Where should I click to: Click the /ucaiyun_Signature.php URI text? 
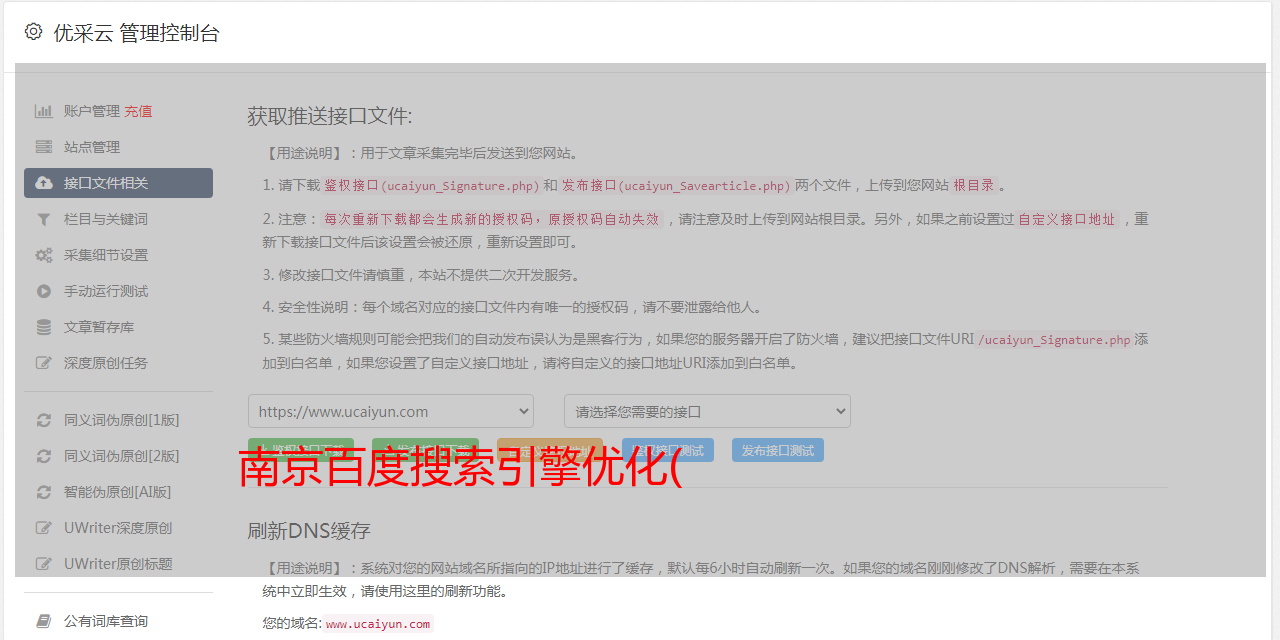1054,340
